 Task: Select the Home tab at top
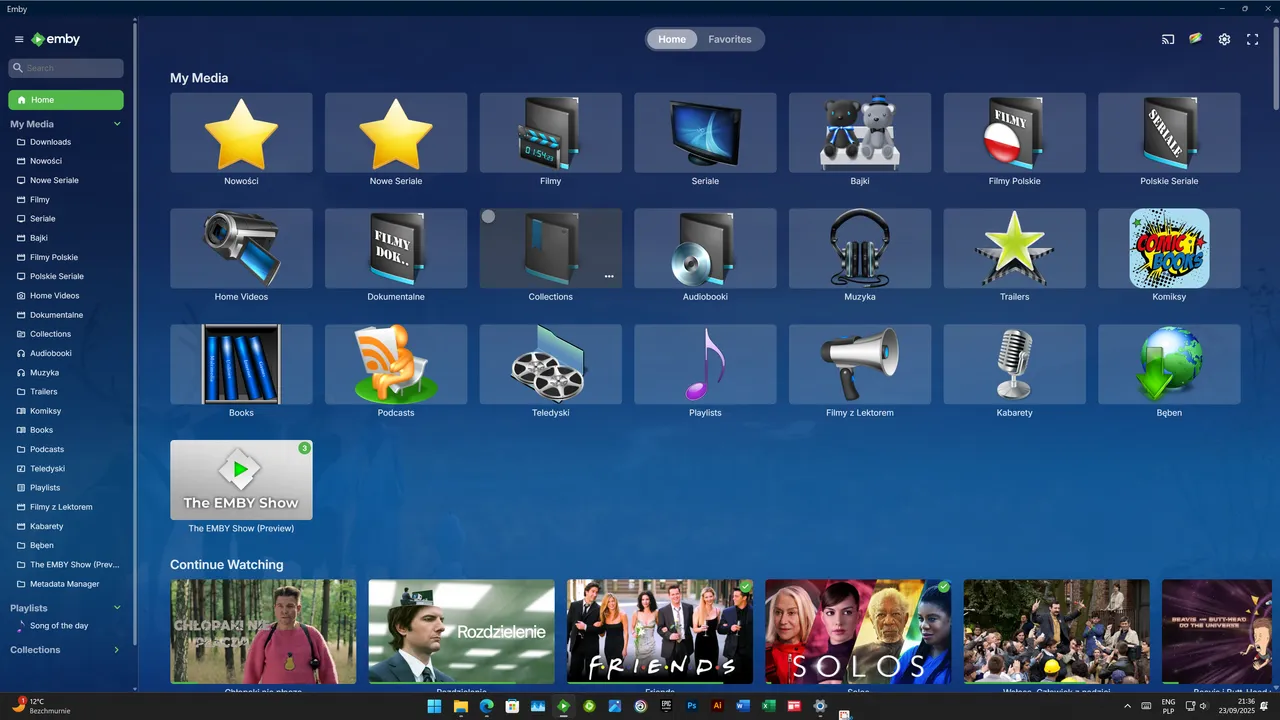click(672, 39)
